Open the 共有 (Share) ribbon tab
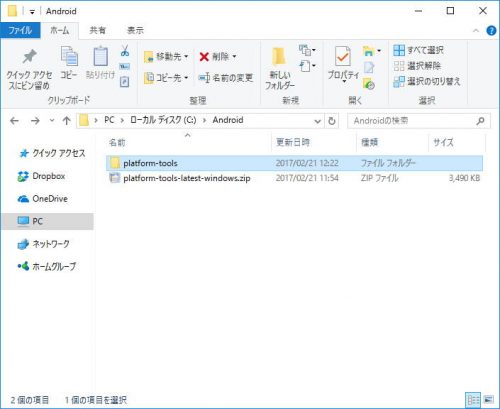 tap(98, 31)
